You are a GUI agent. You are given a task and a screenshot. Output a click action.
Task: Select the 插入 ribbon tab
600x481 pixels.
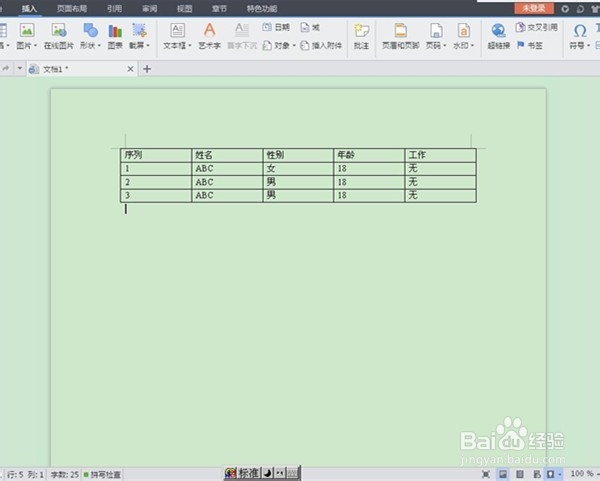point(29,8)
